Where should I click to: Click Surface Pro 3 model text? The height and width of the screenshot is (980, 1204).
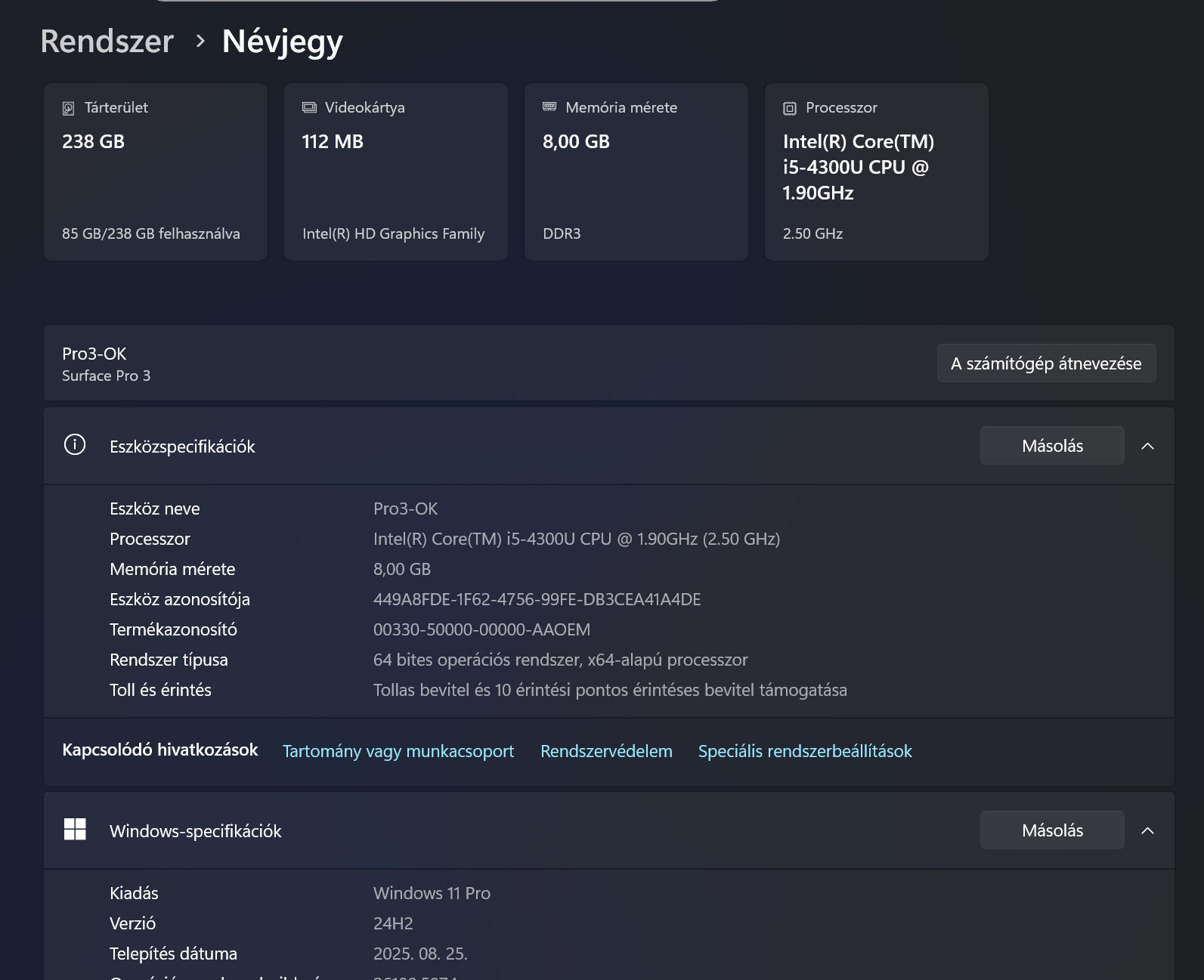pos(106,376)
